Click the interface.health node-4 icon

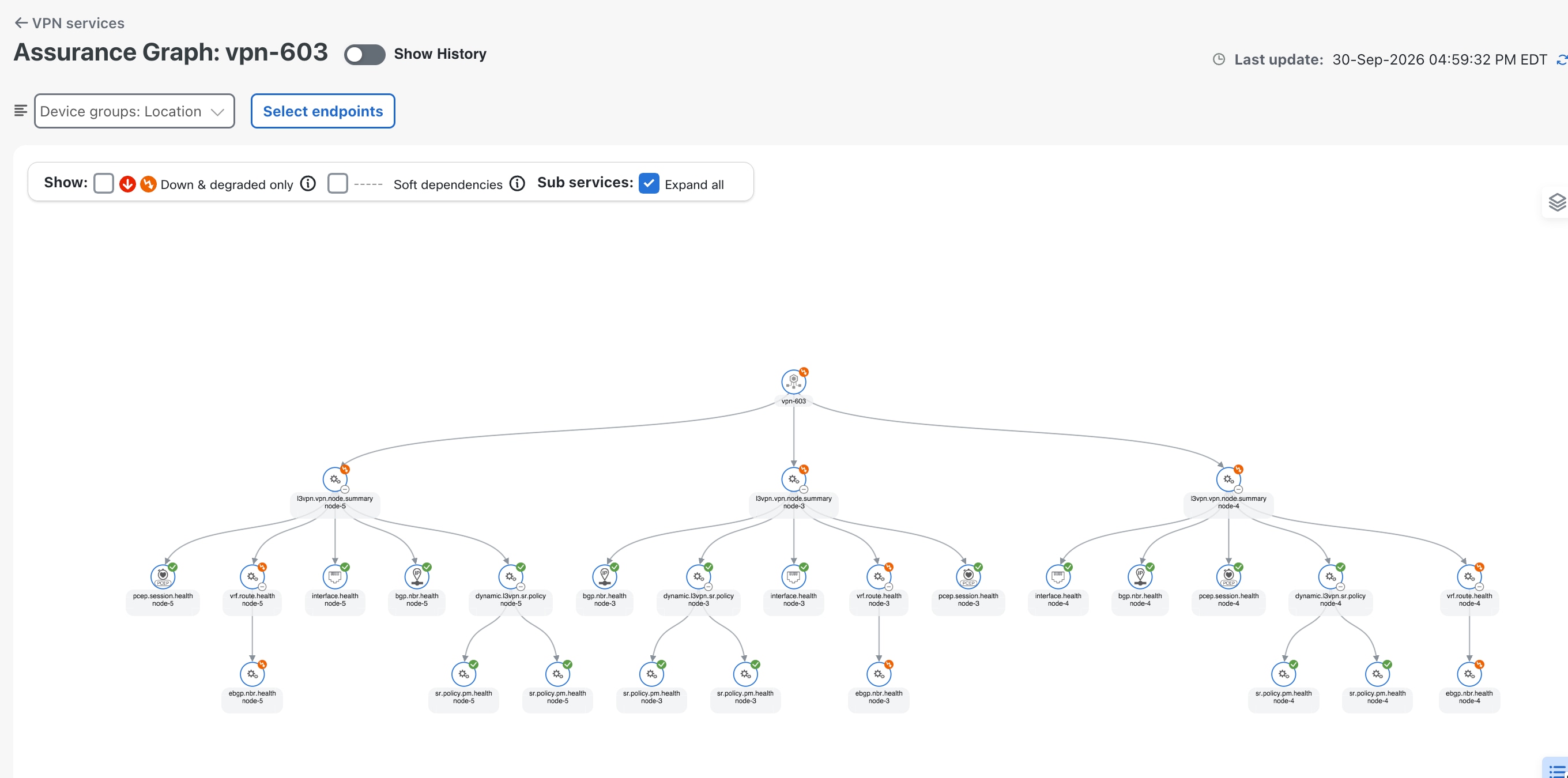[x=1058, y=576]
